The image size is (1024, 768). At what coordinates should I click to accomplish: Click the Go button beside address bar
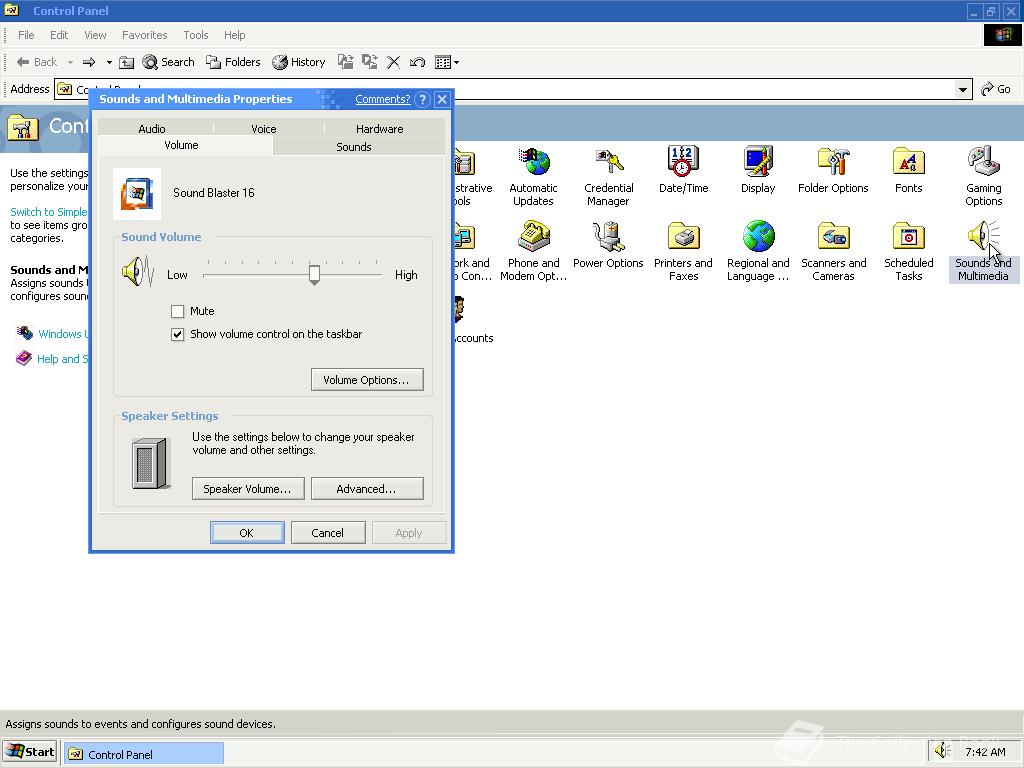(x=997, y=89)
